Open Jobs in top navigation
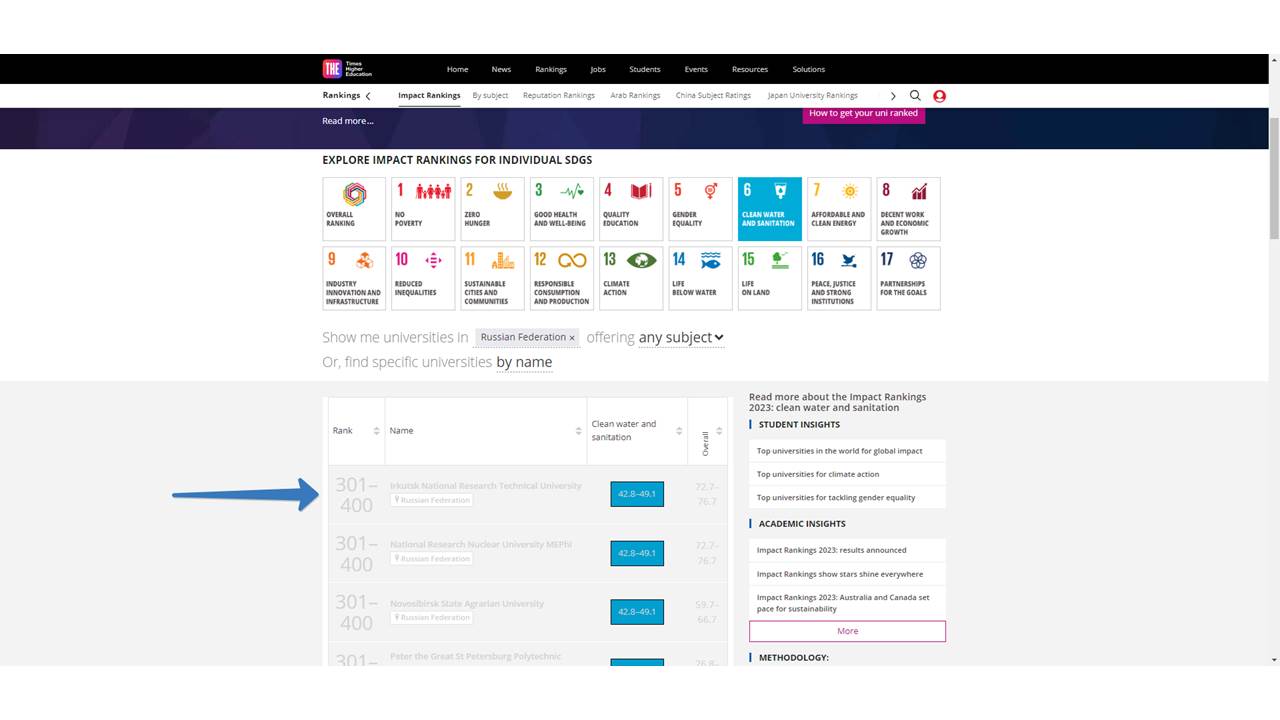This screenshot has width=1280, height=720. click(x=598, y=69)
